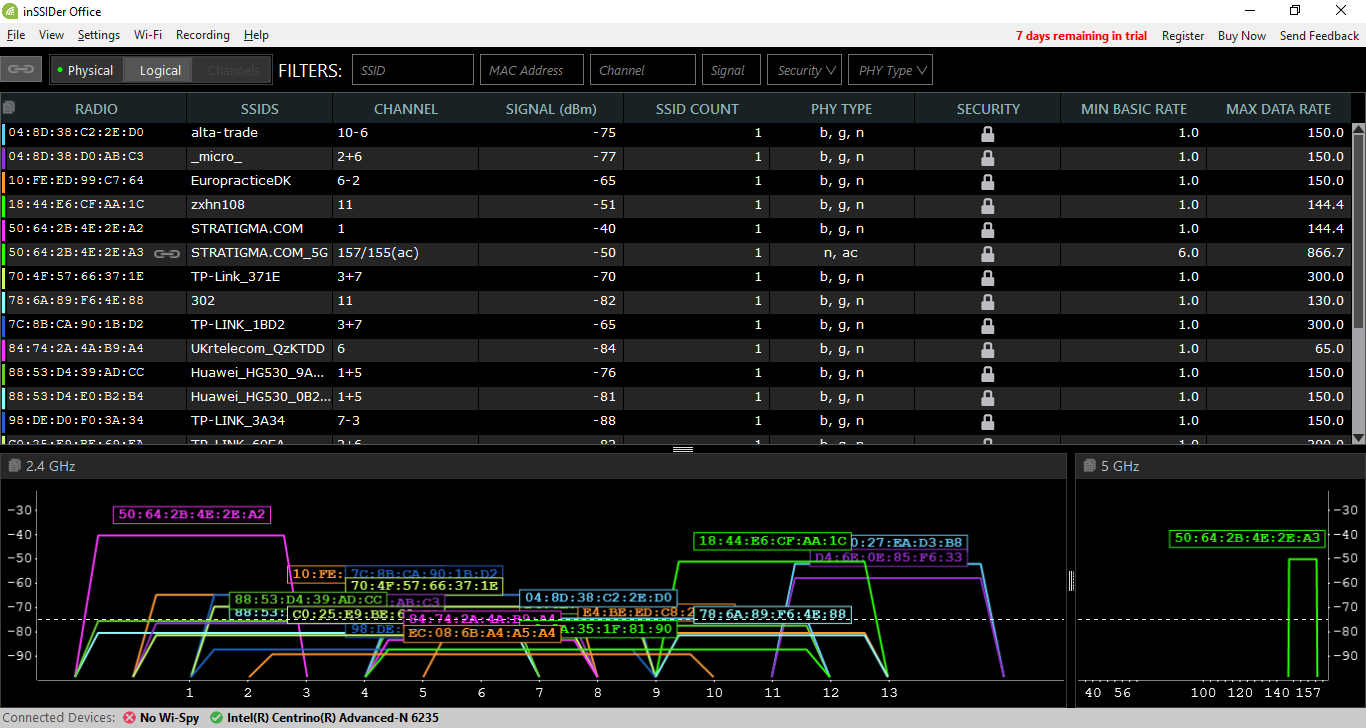
Task: Click the Buy Now link
Action: coord(1241,36)
